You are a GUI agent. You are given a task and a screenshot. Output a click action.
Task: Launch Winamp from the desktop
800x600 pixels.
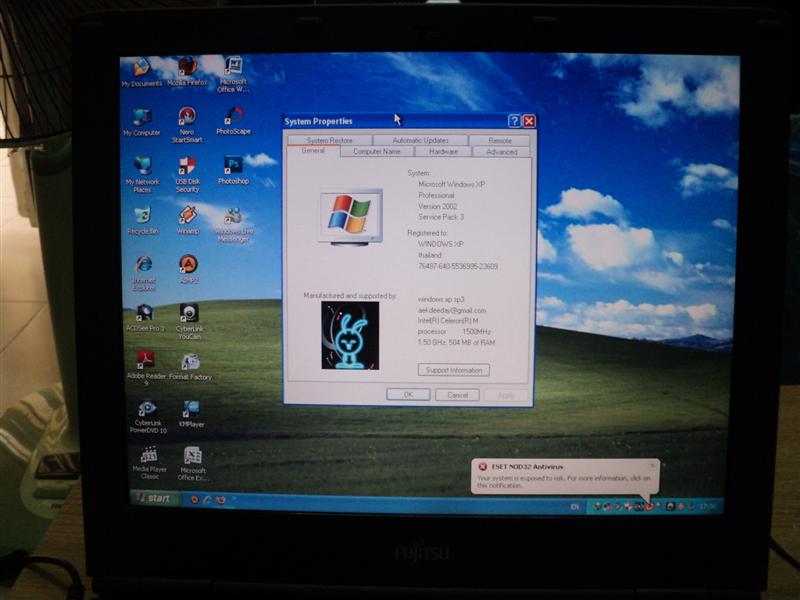(187, 220)
